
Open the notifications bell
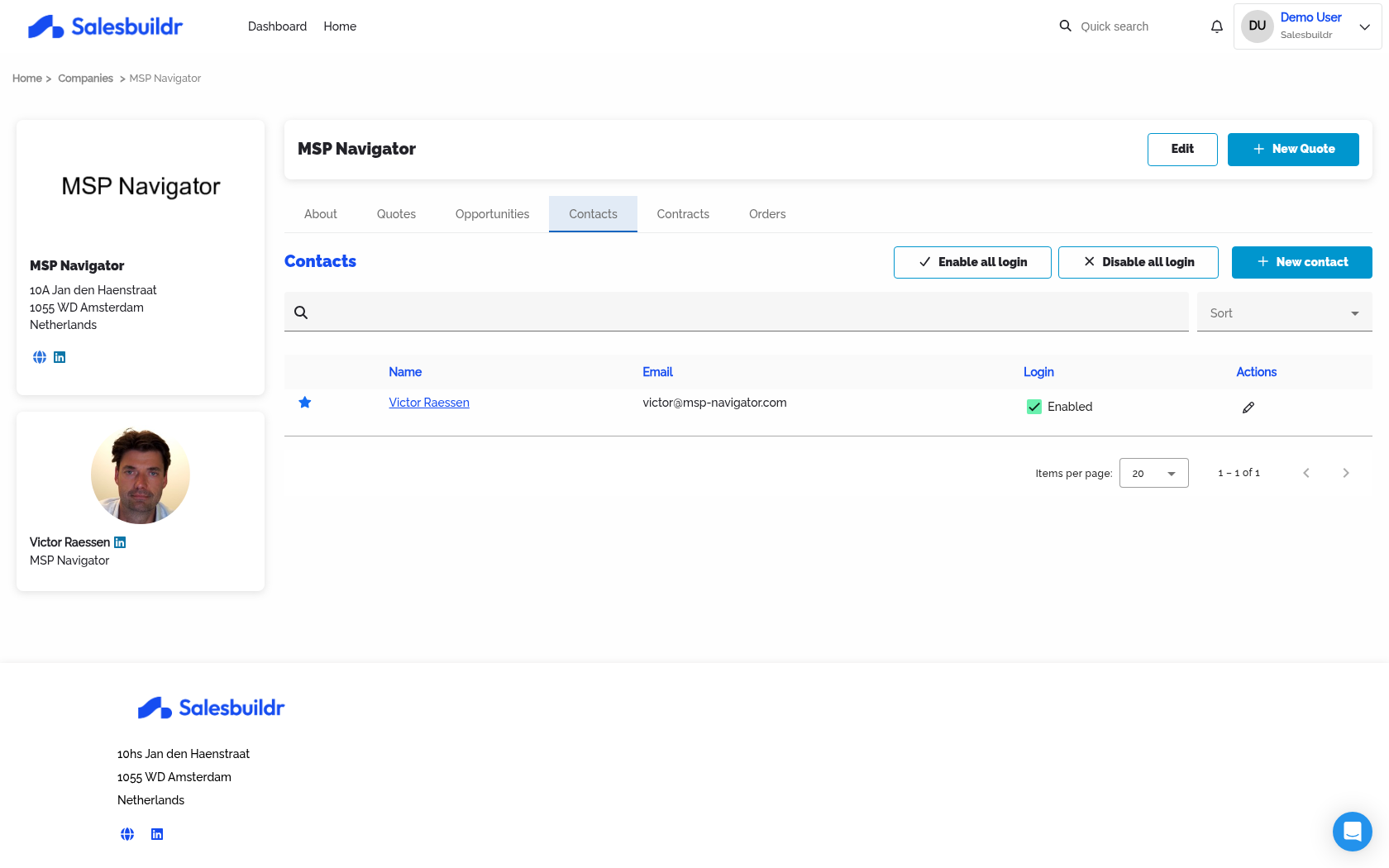pyautogui.click(x=1217, y=26)
